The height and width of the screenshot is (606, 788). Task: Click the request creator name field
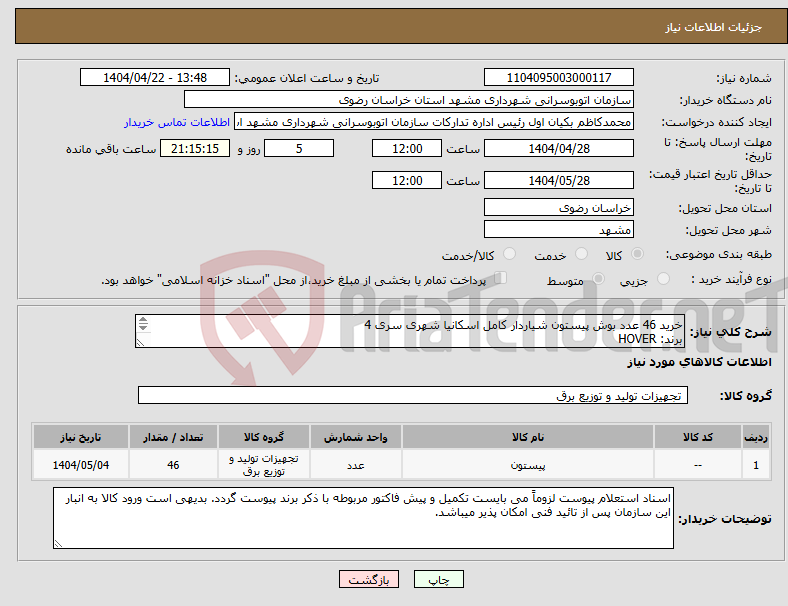(434, 122)
